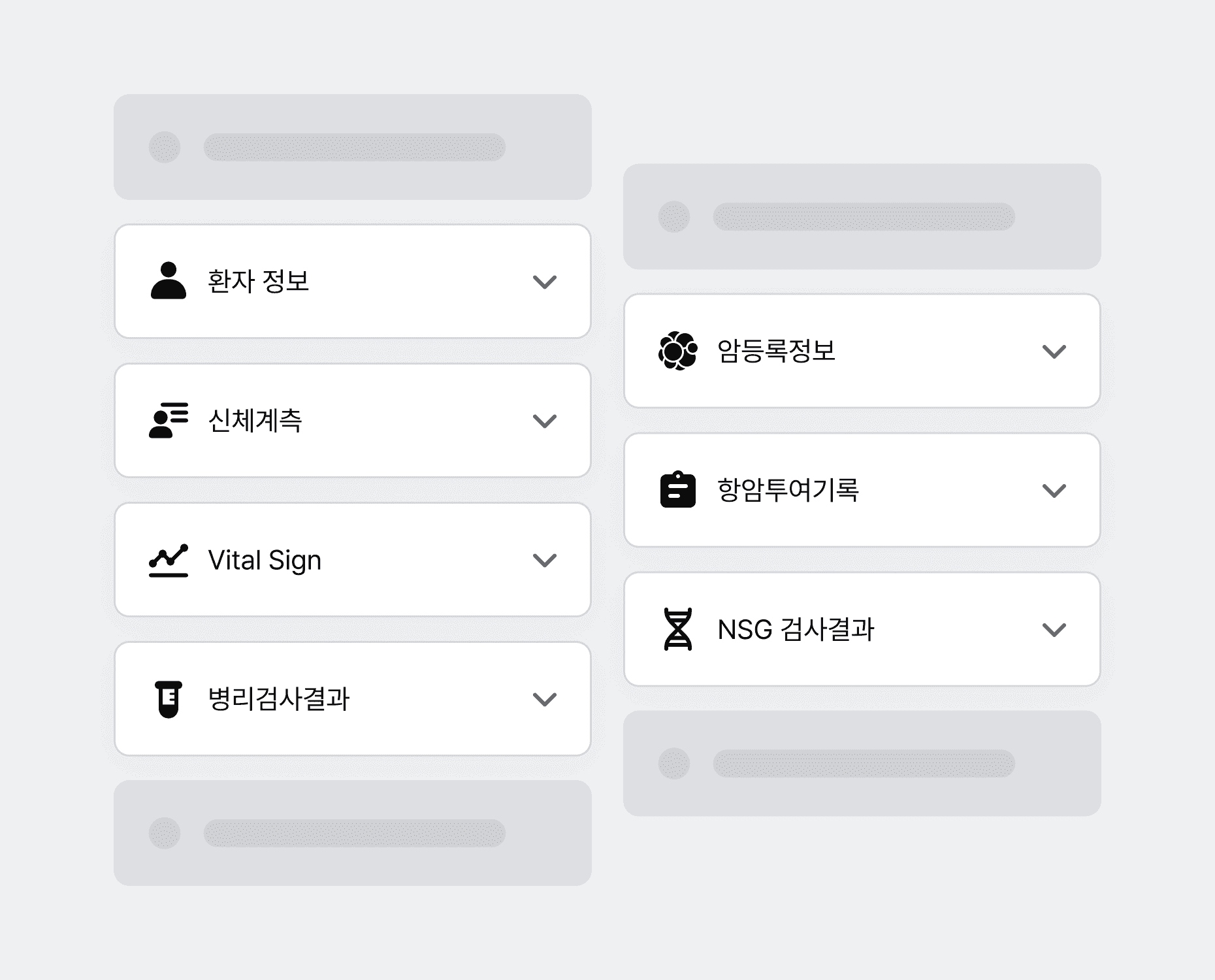The image size is (1215, 980).
Task: Click the patient silhouette icon on 환자 정보
Action: (x=169, y=281)
